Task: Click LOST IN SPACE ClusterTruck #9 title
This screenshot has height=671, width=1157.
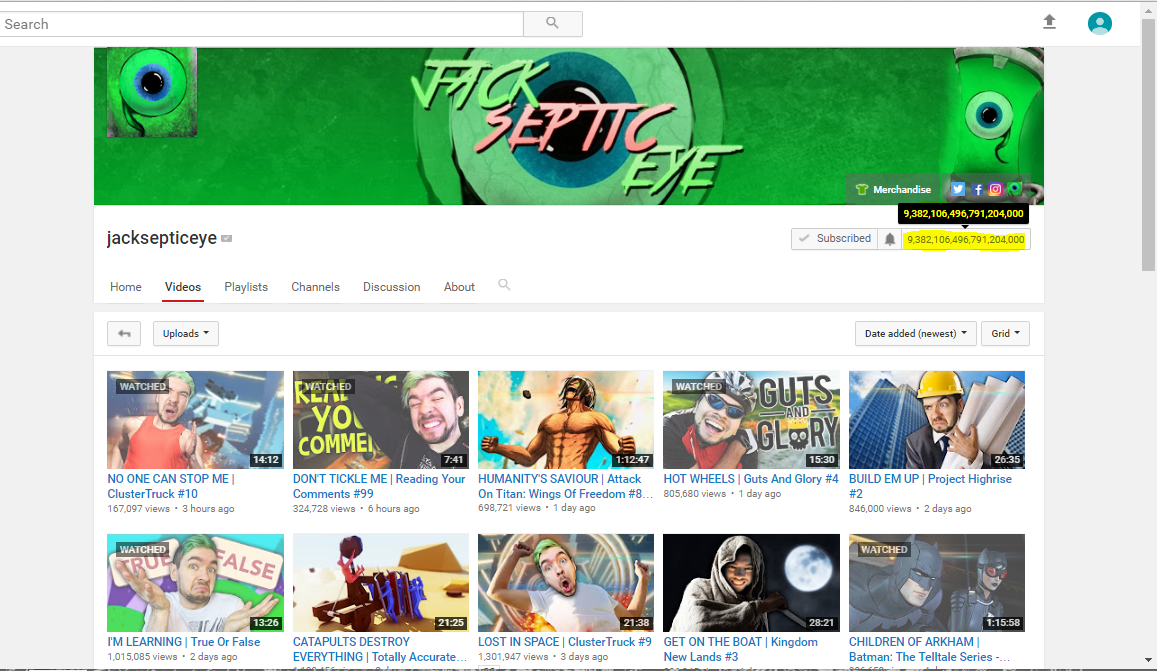Action: click(x=565, y=642)
